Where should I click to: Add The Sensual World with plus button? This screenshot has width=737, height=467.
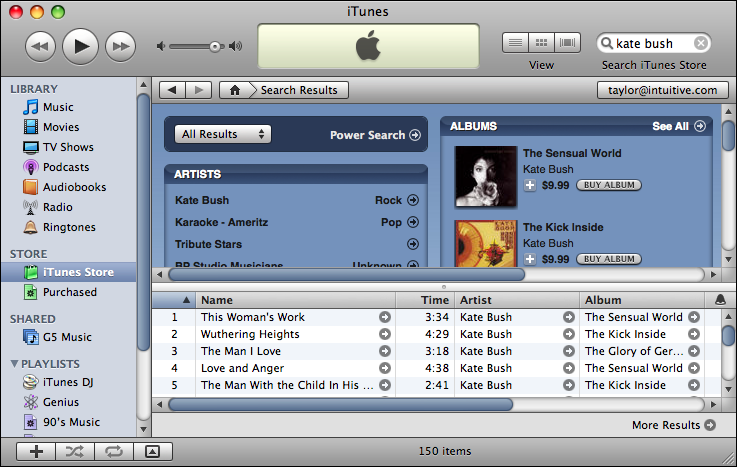530,185
